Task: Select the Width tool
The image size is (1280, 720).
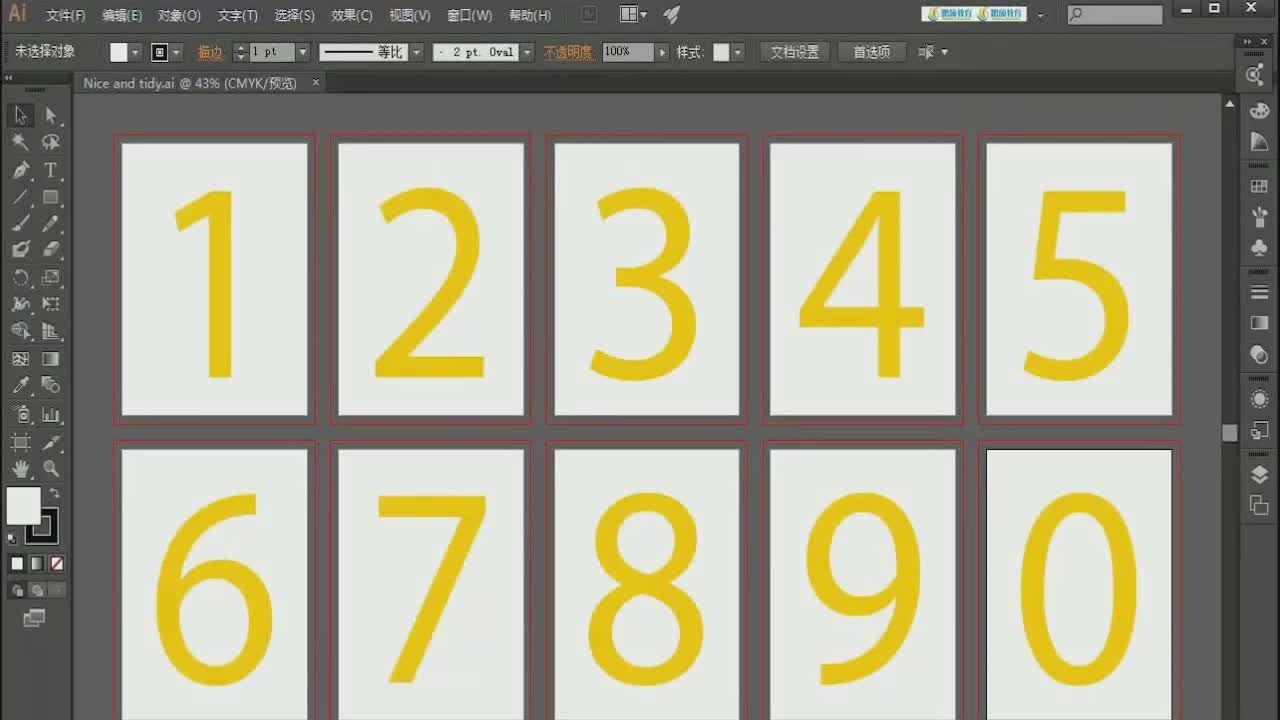Action: coord(20,304)
